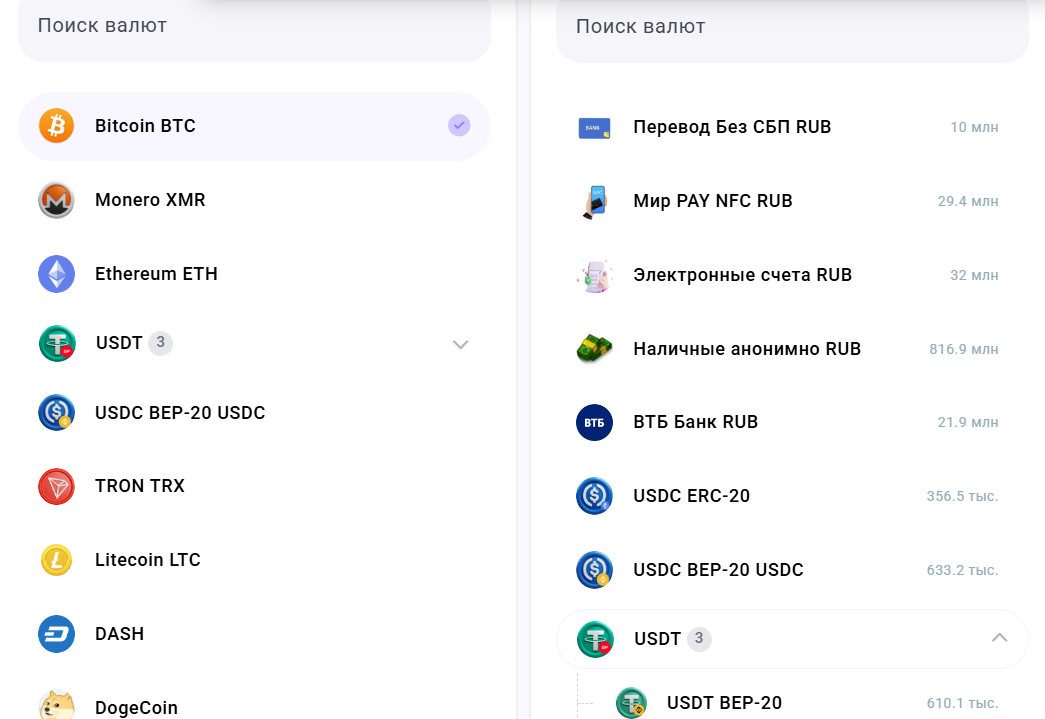Viewport: 1045px width, 719px height.
Task: Expand the USDT group in left list
Action: click(x=461, y=345)
